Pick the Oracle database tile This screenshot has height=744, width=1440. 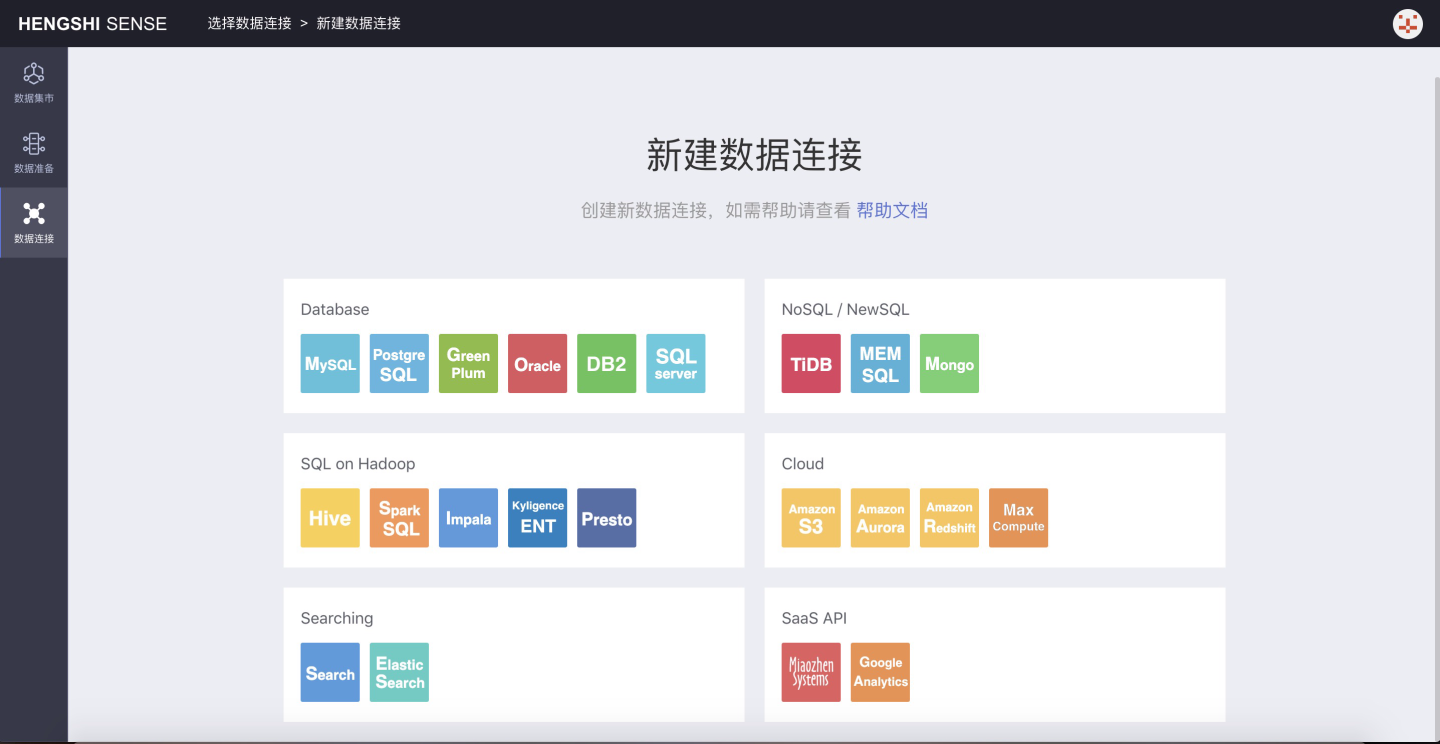537,364
